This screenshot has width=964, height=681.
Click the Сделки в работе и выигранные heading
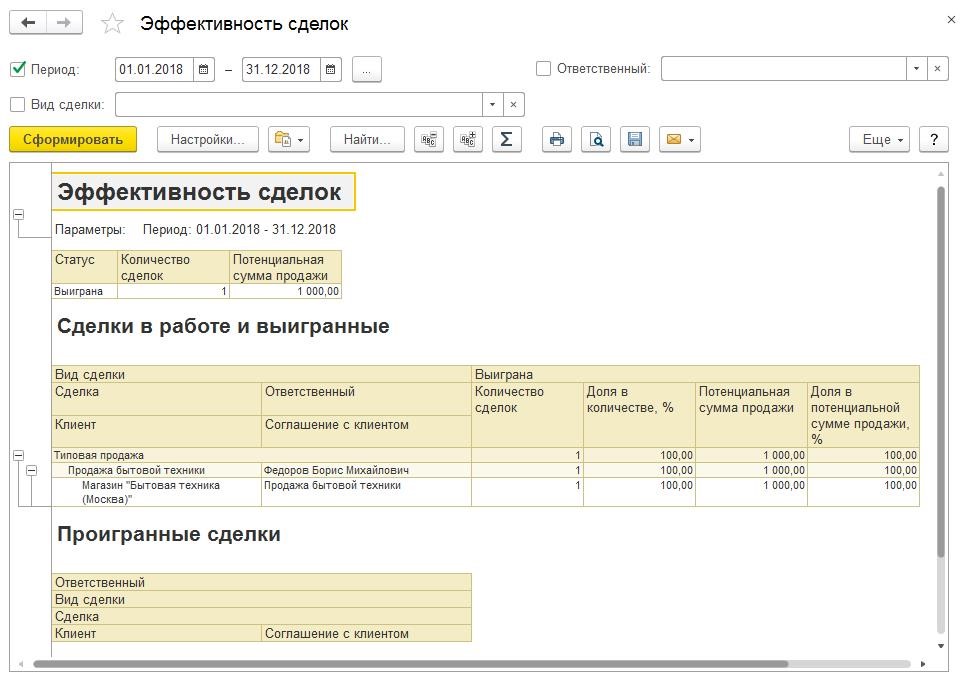coord(223,326)
